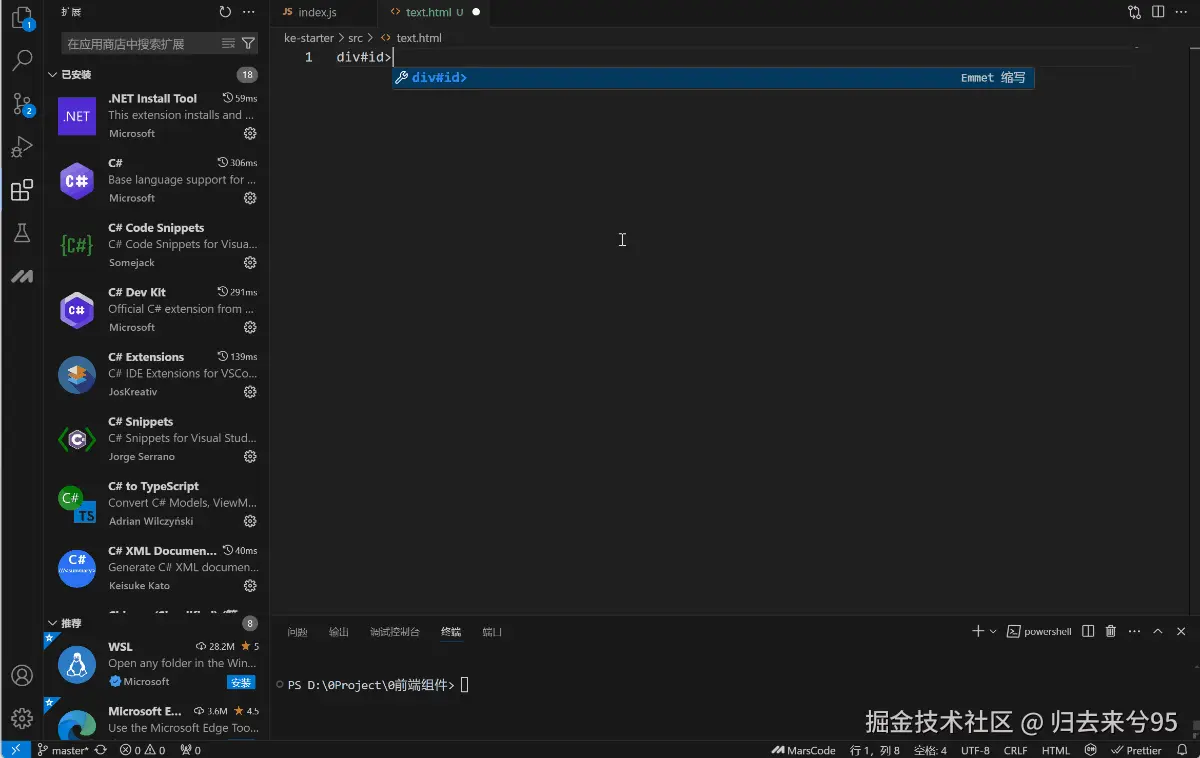Image resolution: width=1200 pixels, height=758 pixels.
Task: Open settings gear for C# Dev Kit
Action: pos(250,327)
